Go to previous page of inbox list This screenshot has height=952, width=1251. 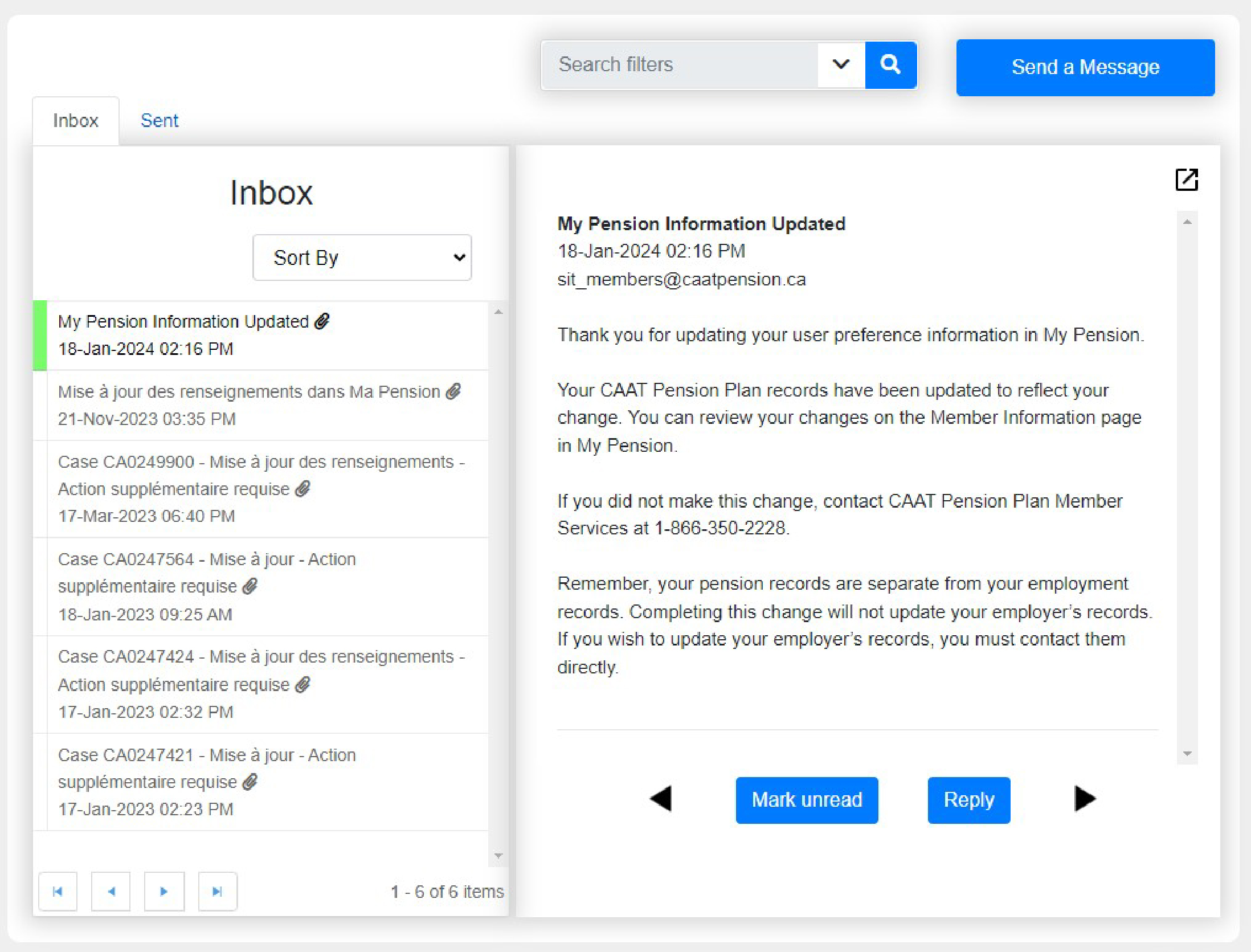pos(111,892)
